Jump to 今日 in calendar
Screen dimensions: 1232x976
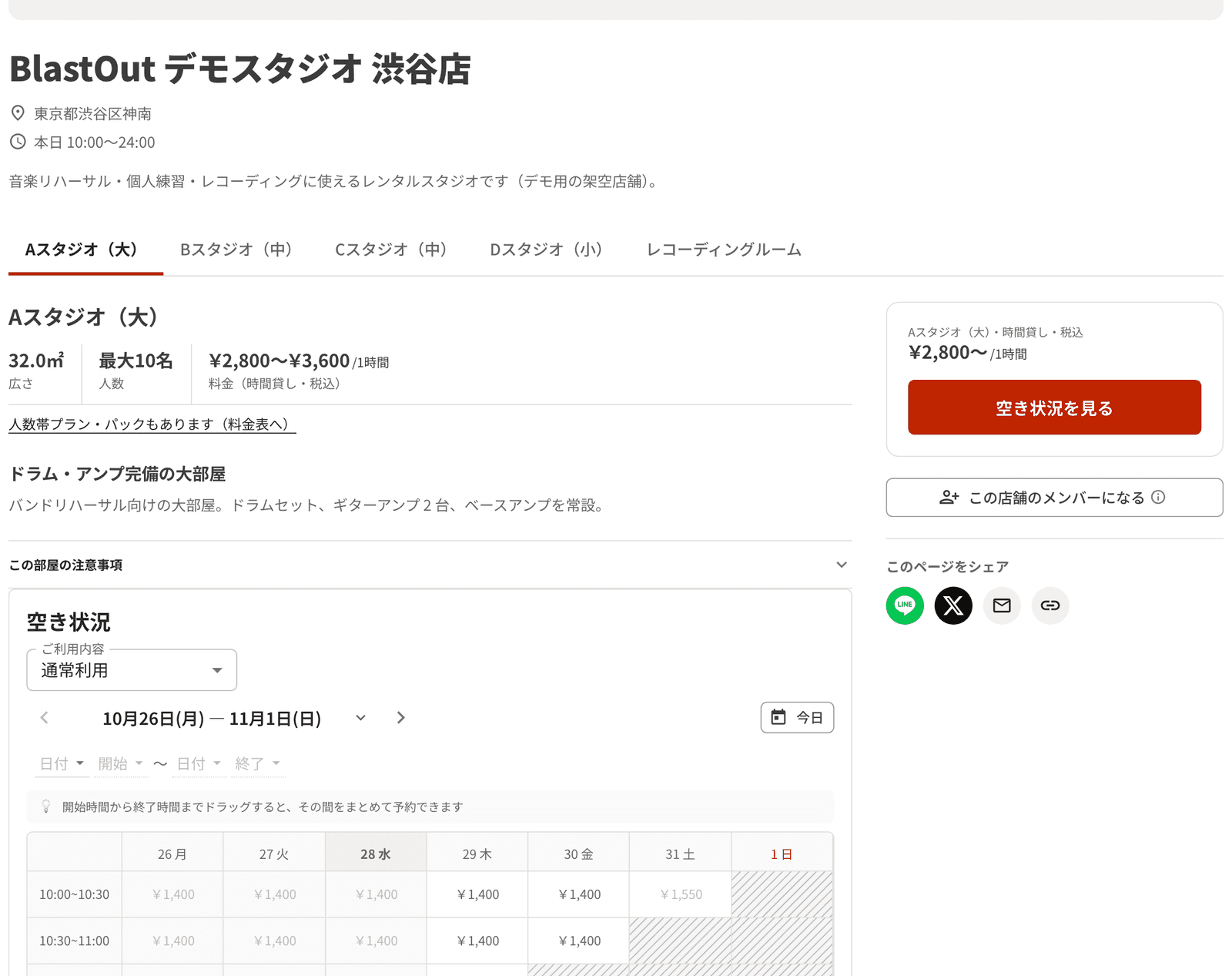(x=797, y=717)
